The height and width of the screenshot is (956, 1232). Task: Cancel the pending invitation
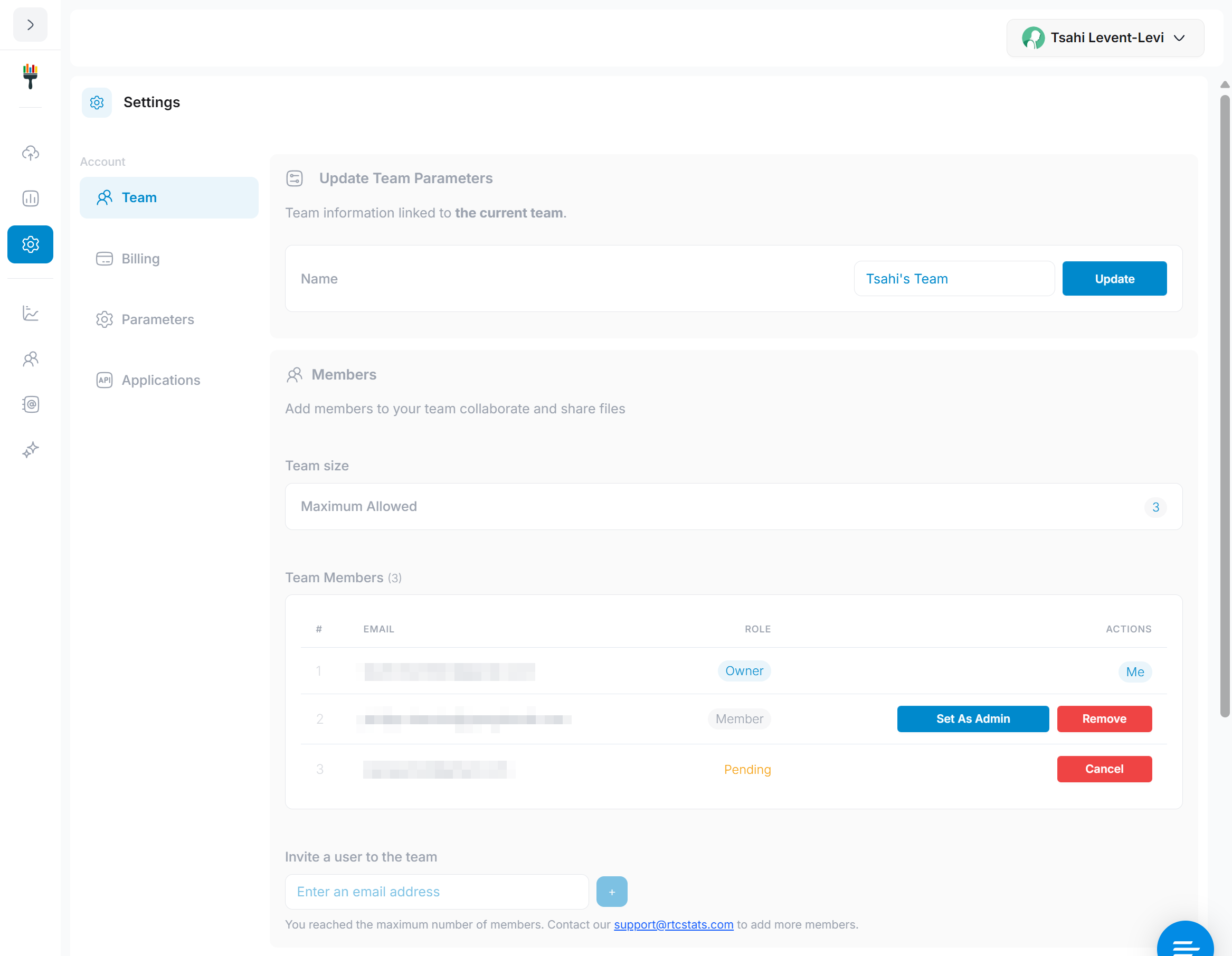1104,769
